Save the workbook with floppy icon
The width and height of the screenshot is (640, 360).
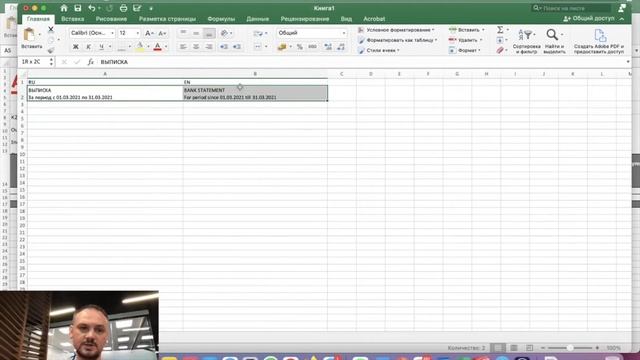tap(78, 8)
